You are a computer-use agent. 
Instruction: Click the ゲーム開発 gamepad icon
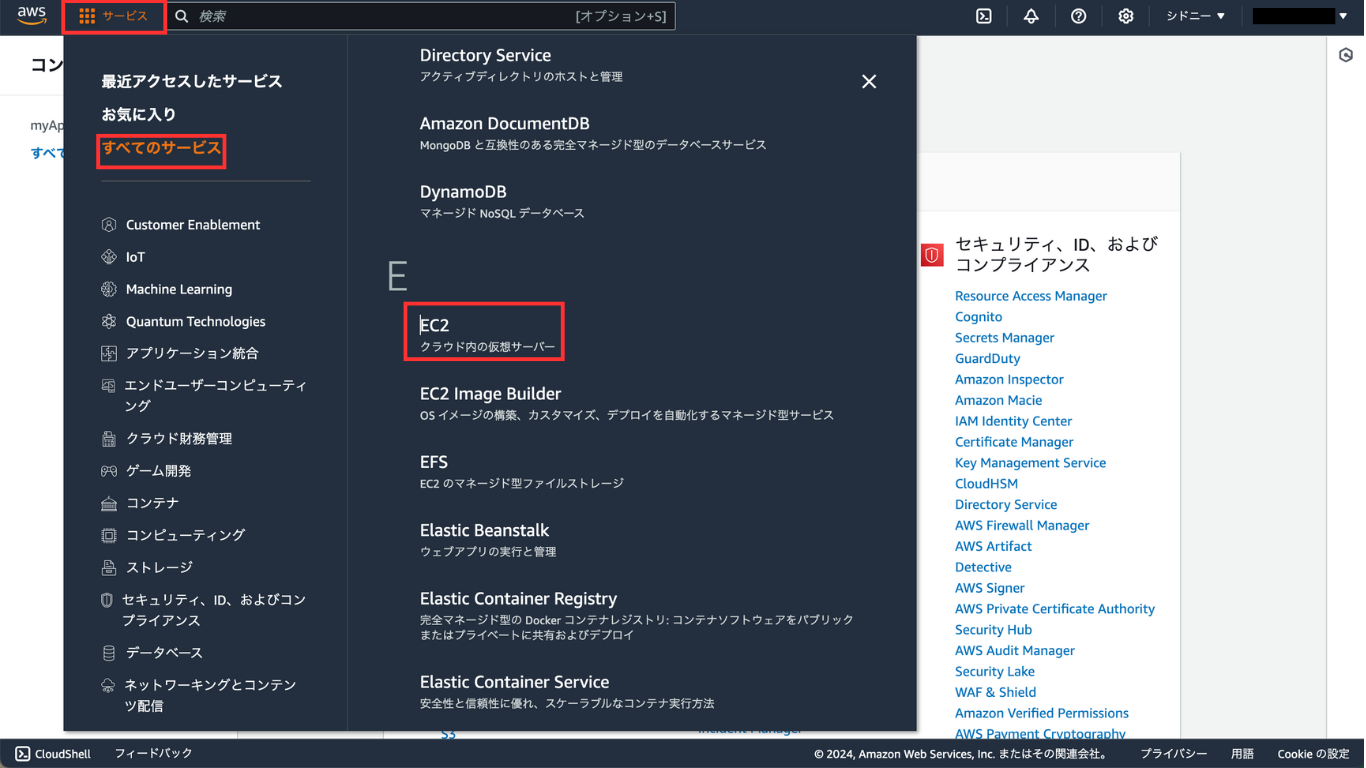coord(109,470)
